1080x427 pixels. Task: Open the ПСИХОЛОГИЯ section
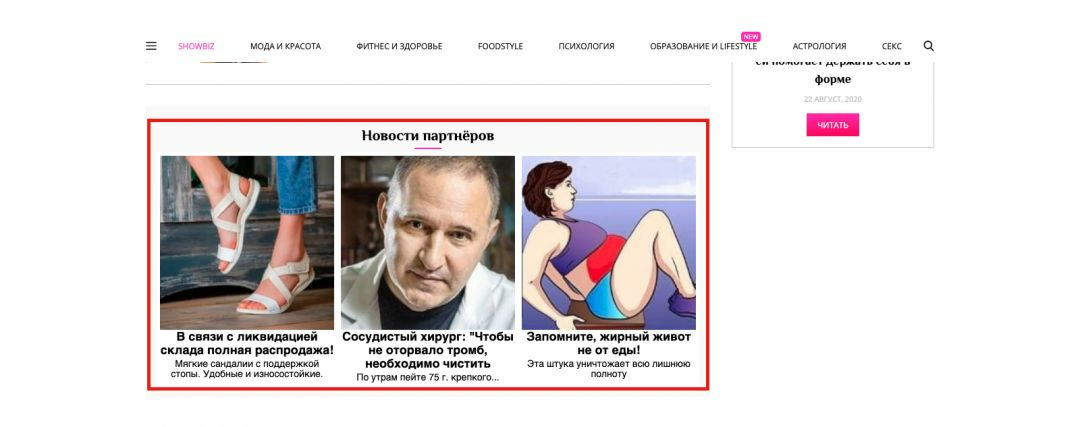tap(586, 47)
